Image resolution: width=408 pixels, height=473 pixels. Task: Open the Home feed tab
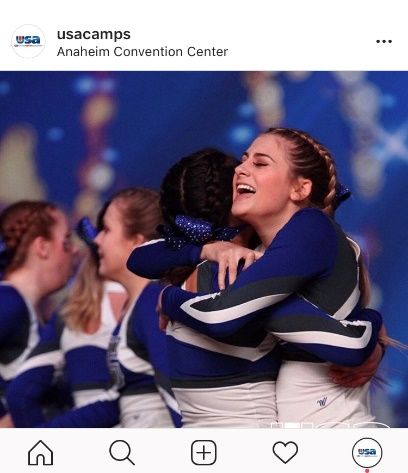pos(41,452)
